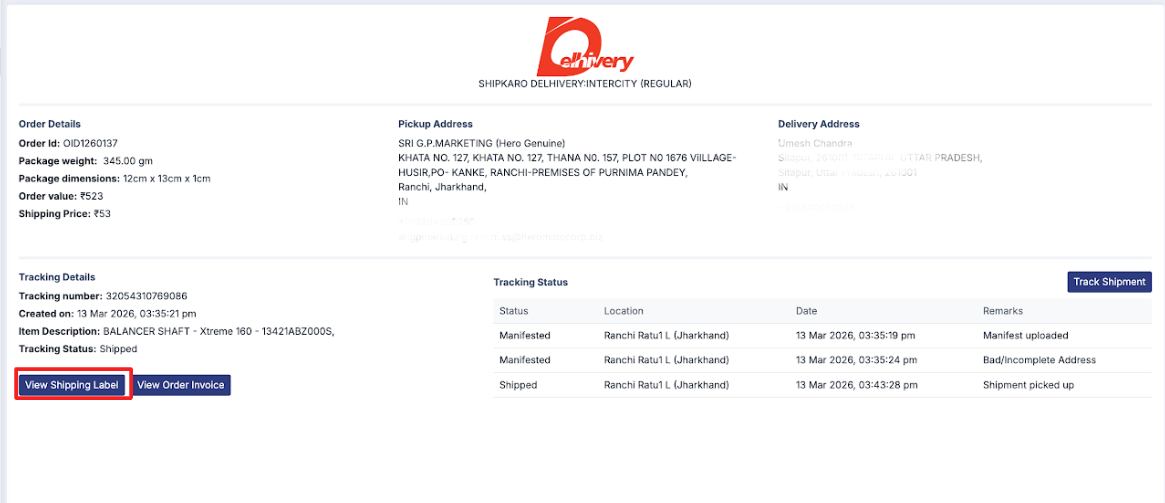Select the Date column header

[806, 311]
